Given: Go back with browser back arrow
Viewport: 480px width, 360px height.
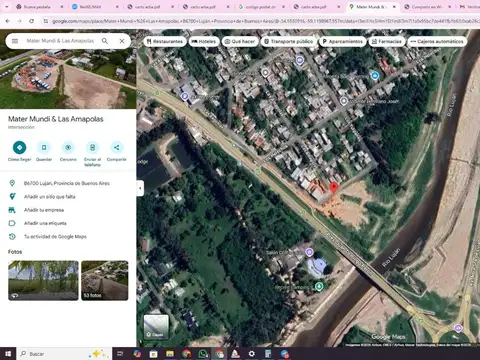Looking at the screenshot, I should [7, 21].
